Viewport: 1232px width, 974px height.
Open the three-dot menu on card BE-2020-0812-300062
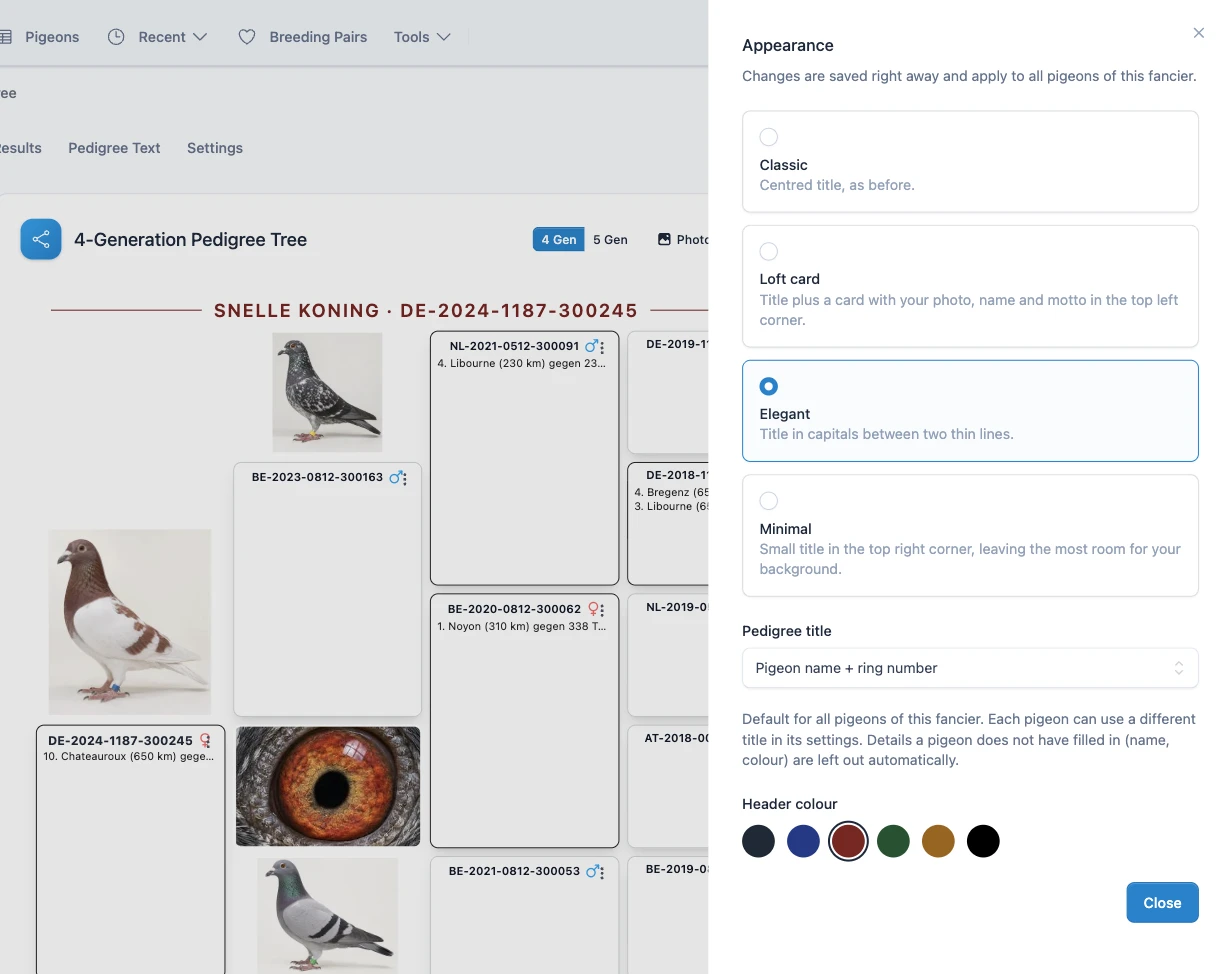point(603,609)
